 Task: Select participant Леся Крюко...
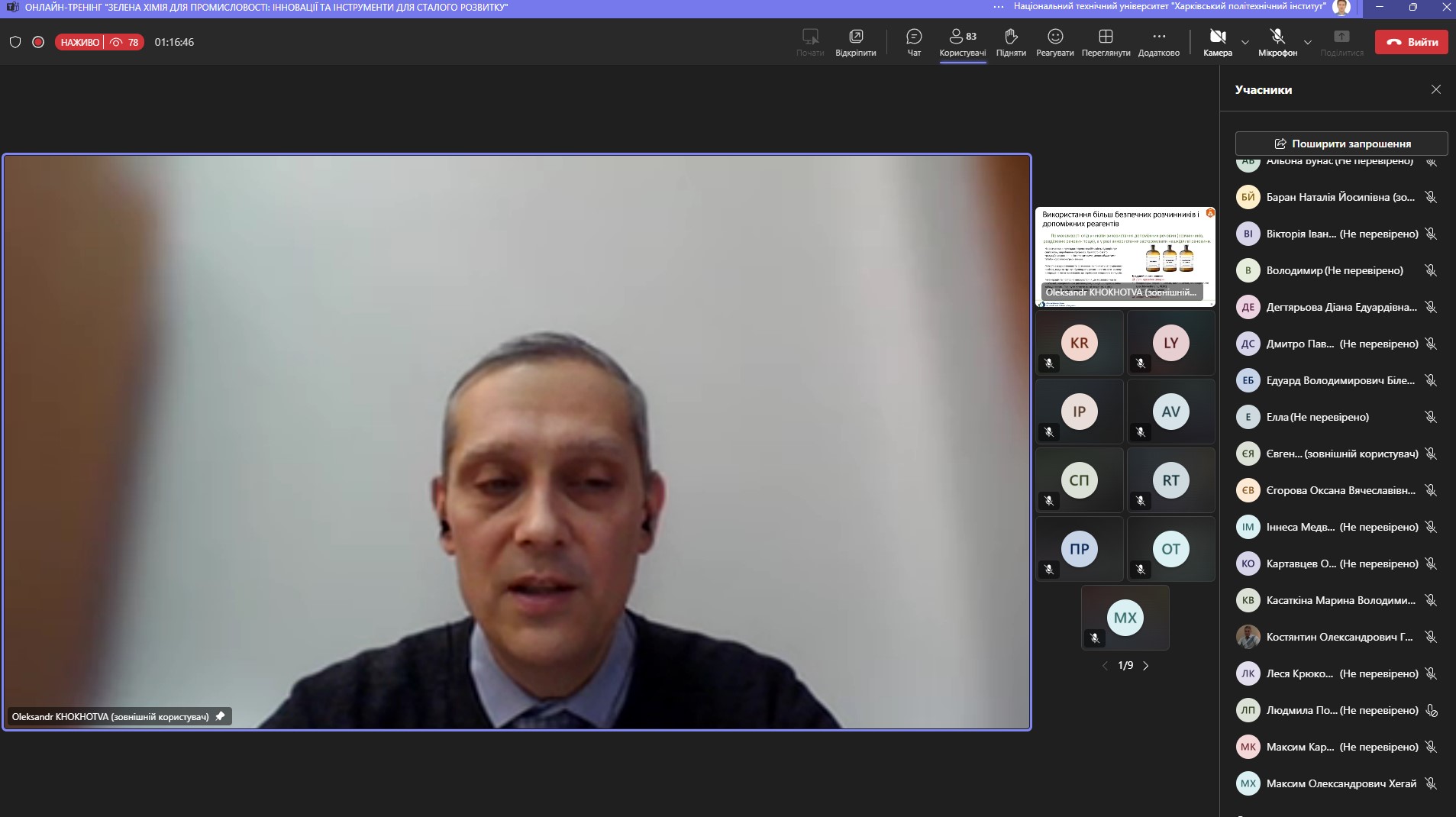1338,673
